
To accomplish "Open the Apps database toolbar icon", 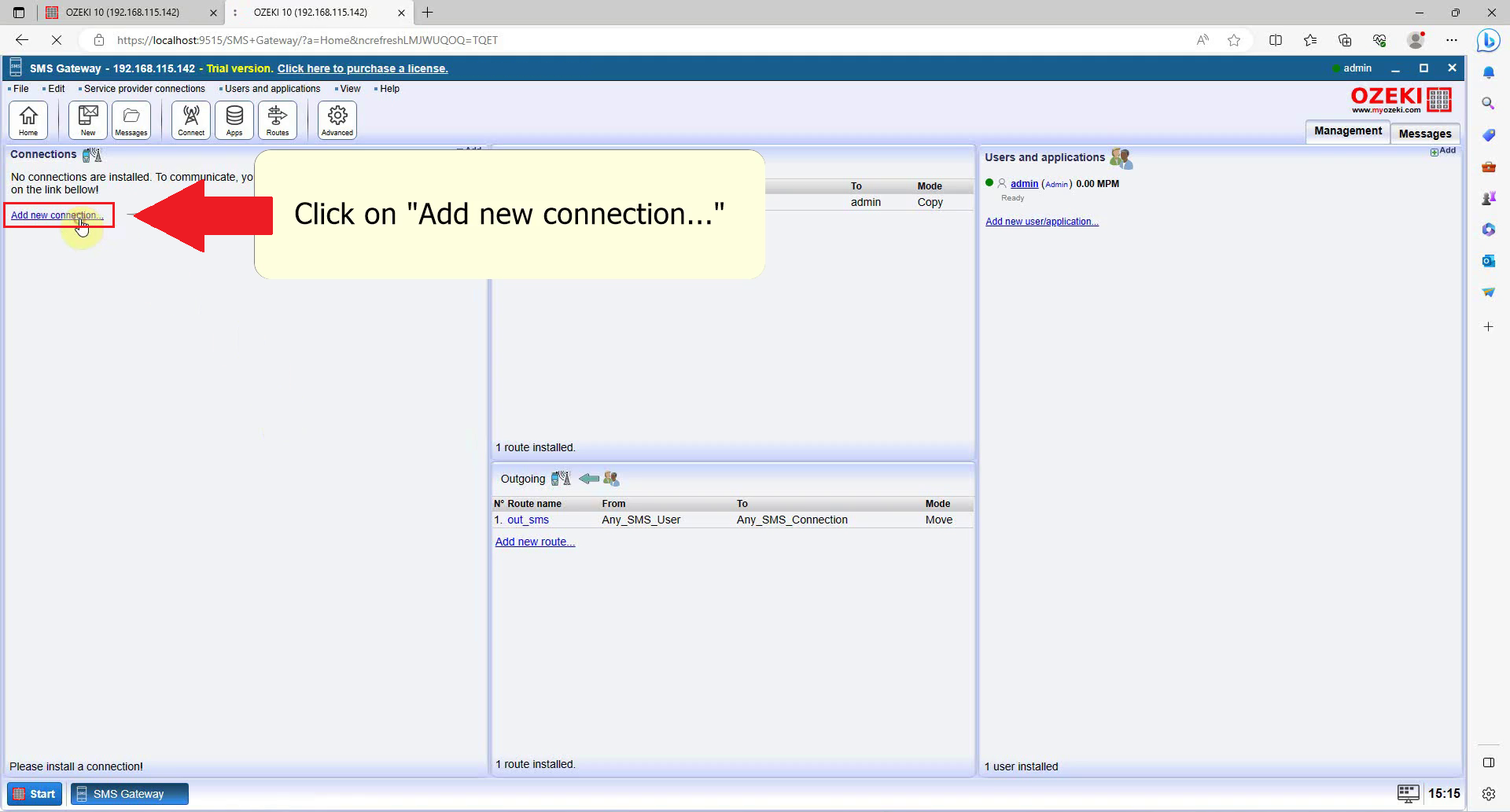I will tap(234, 120).
